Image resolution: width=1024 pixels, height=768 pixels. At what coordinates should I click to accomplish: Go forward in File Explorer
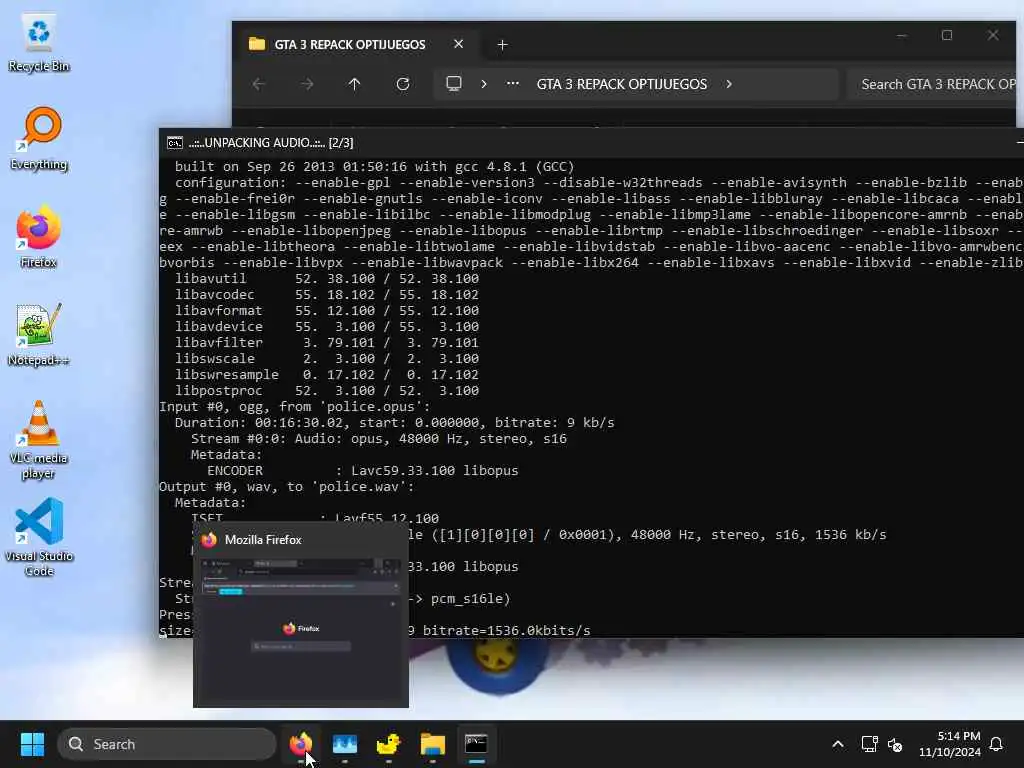point(307,84)
